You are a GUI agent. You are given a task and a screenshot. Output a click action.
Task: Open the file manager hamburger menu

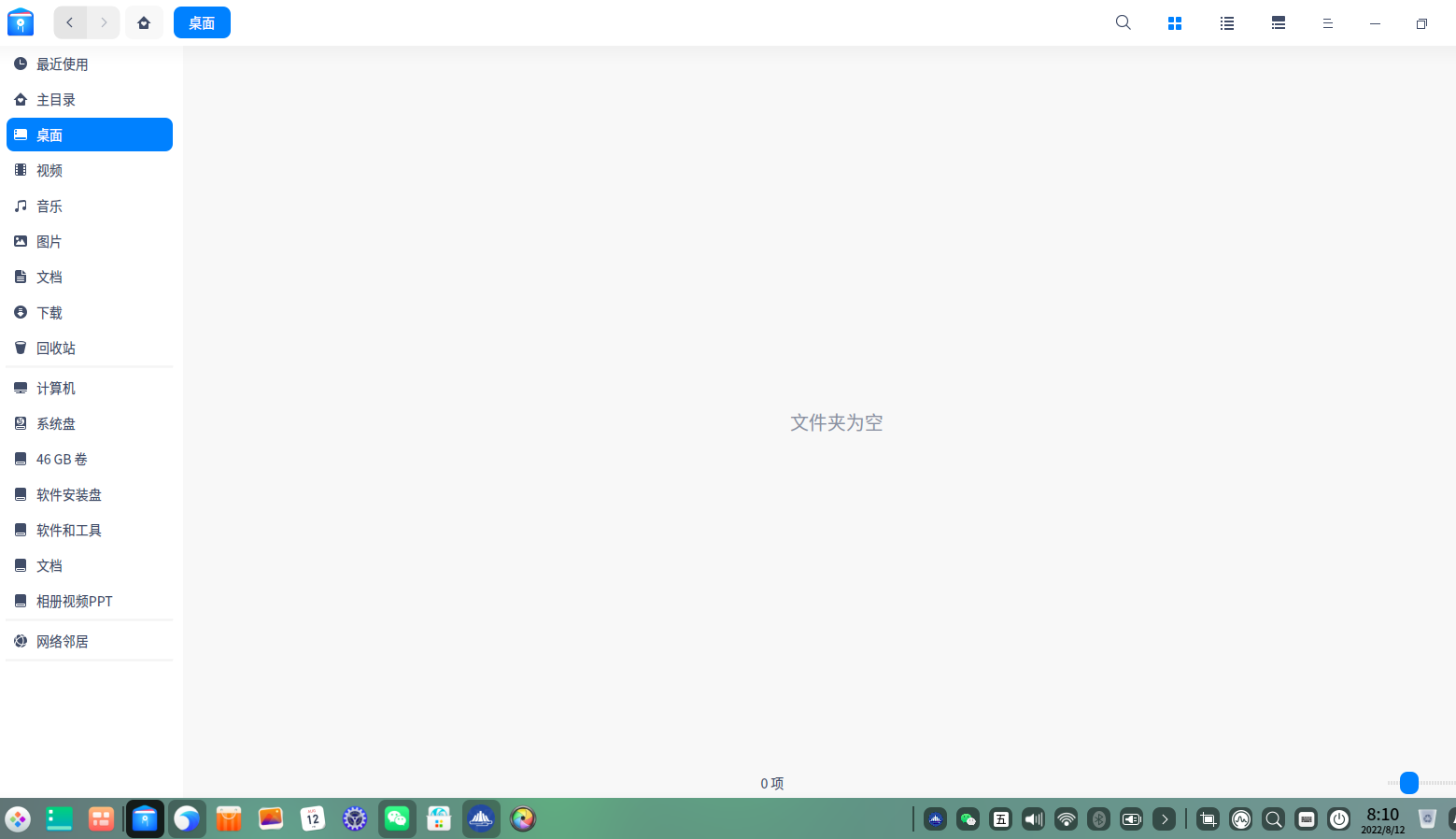[1327, 22]
